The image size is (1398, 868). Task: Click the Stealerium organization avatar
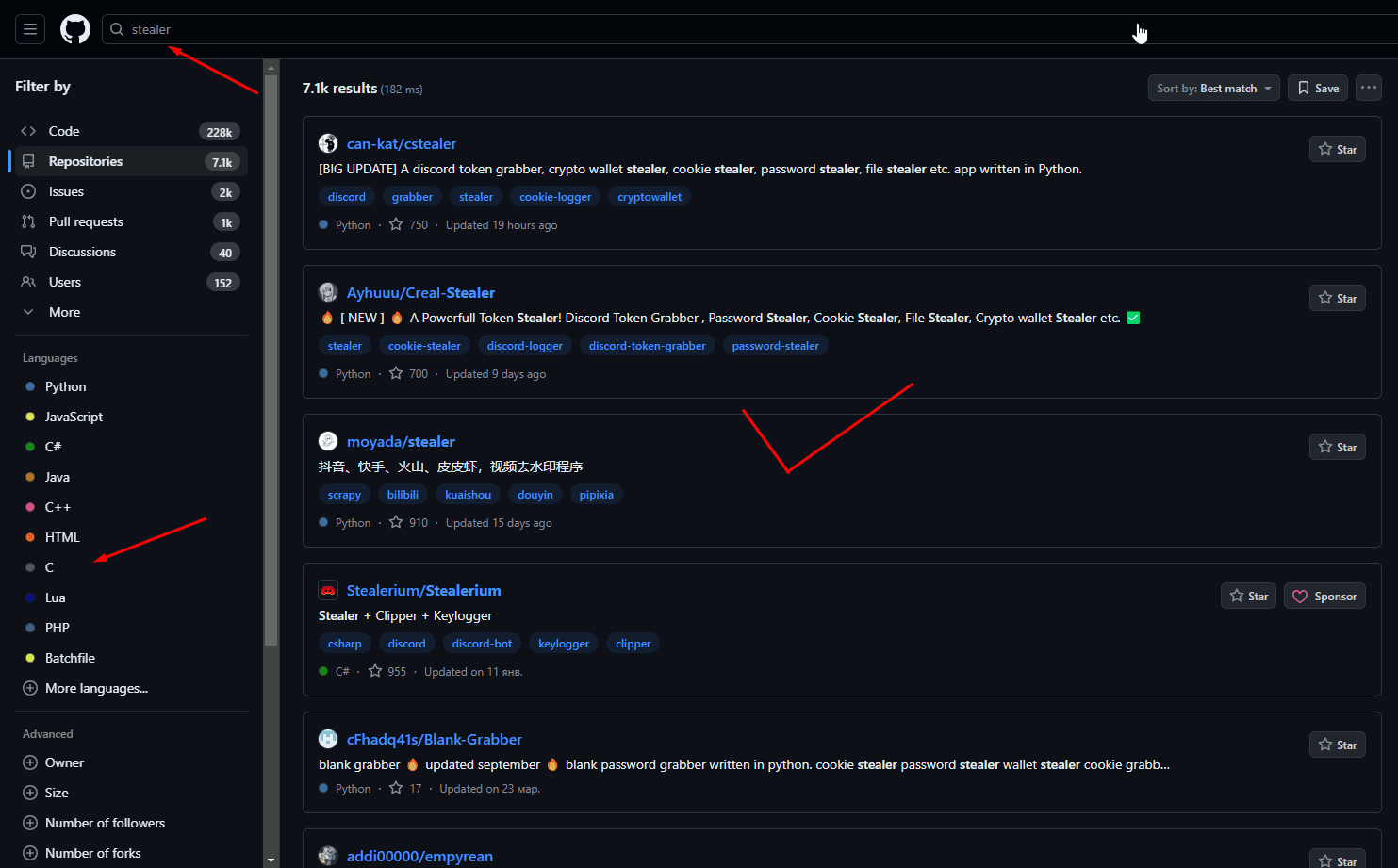pyautogui.click(x=327, y=588)
